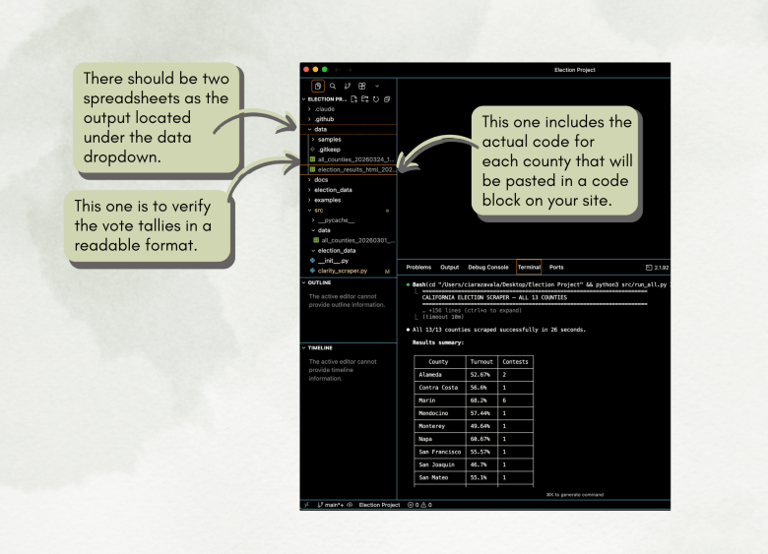768x554 pixels.
Task: Click the Contra Costa table cell
Action: click(x=440, y=387)
